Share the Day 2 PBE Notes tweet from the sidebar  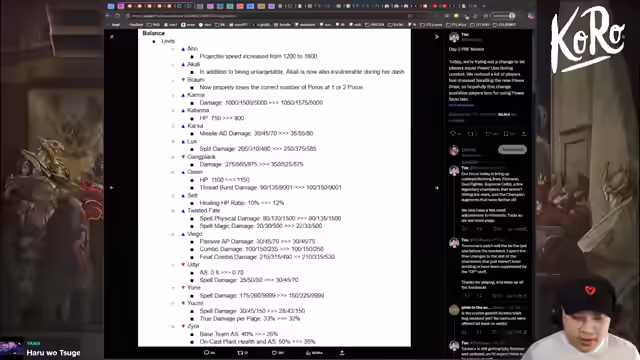click(x=524, y=134)
